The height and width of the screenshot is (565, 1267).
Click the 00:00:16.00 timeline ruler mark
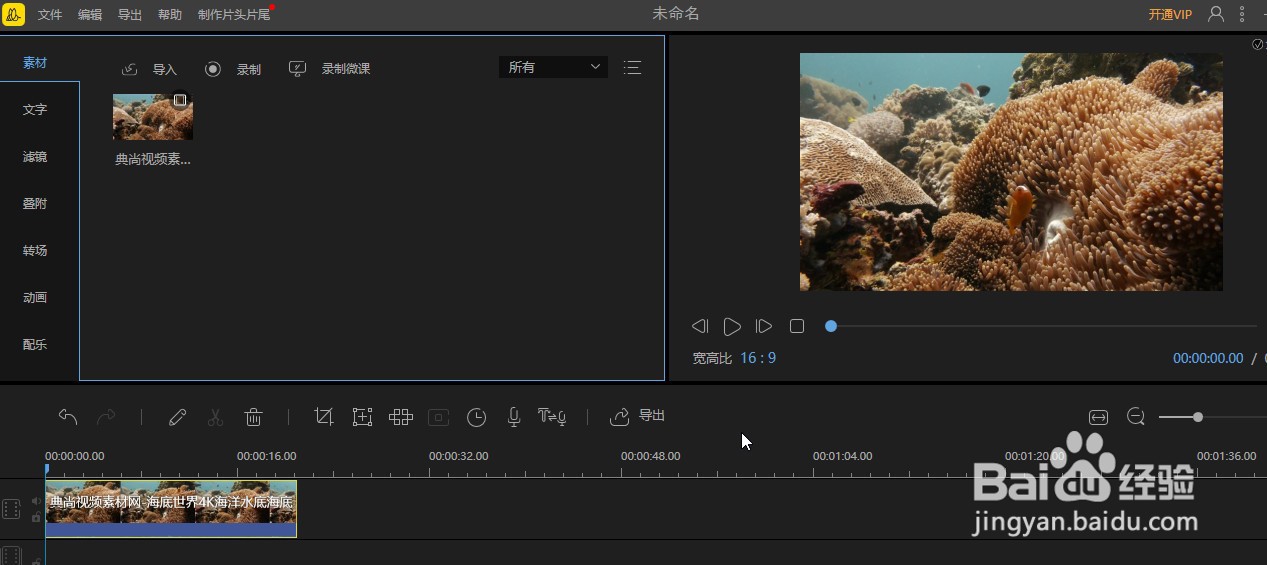coord(266,456)
